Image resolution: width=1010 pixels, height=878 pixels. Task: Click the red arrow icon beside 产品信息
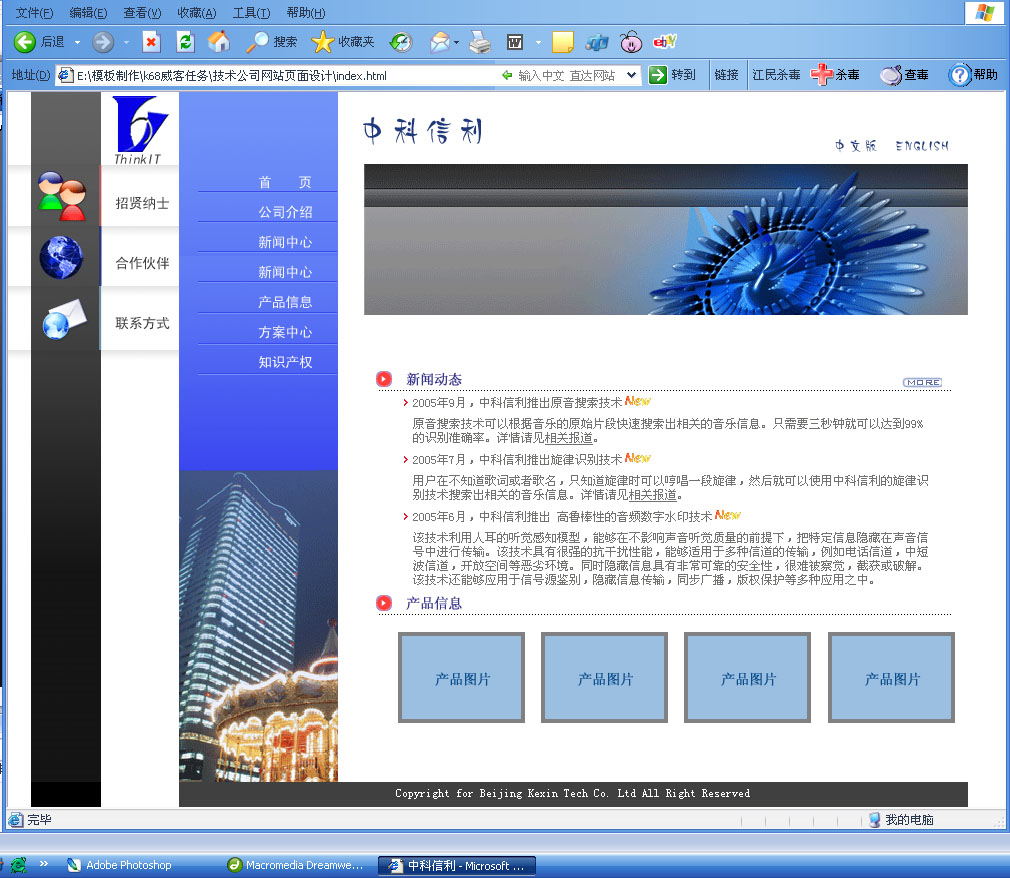point(384,603)
